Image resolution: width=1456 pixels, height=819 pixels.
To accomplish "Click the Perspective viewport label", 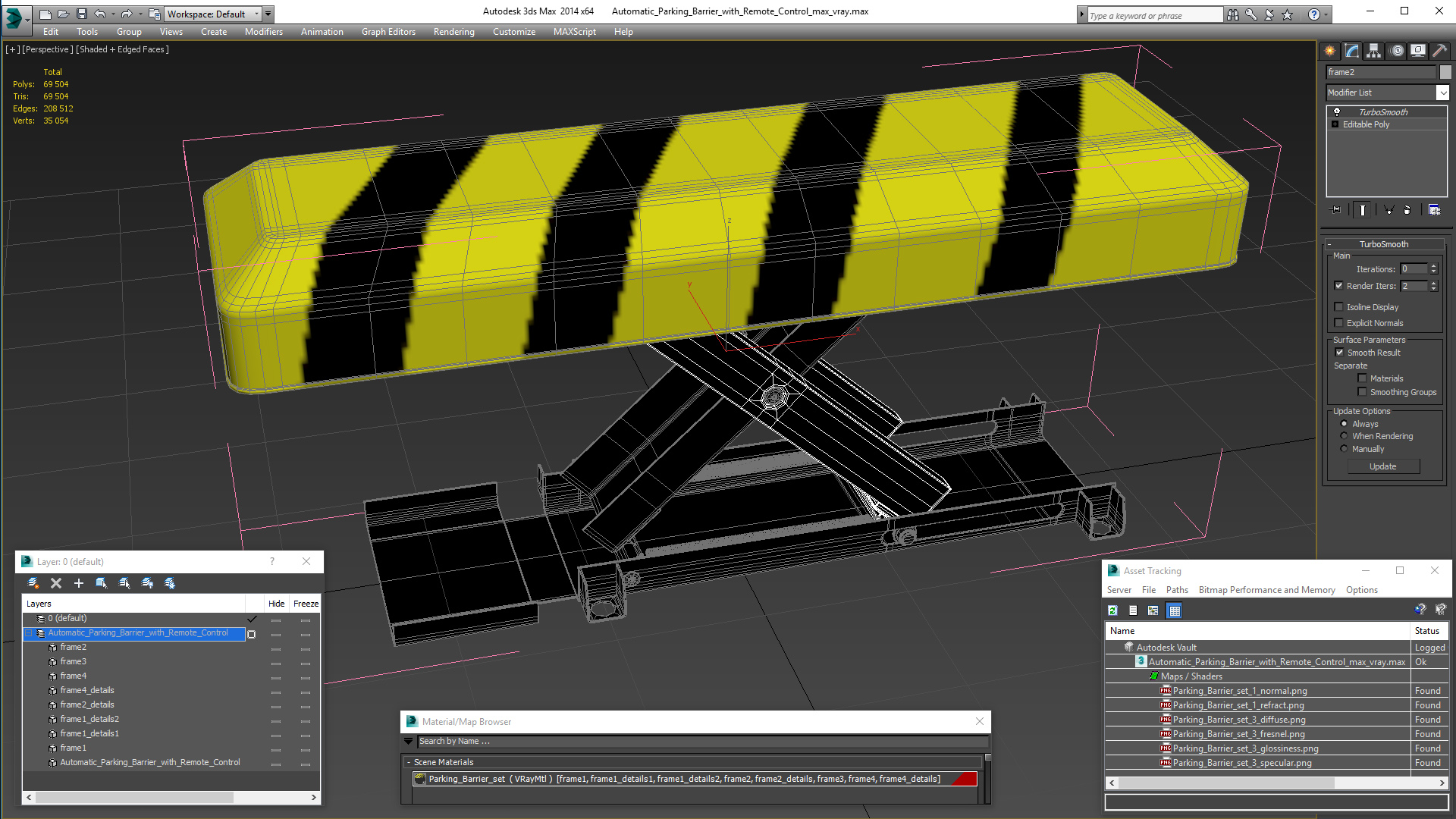I will click(x=48, y=49).
